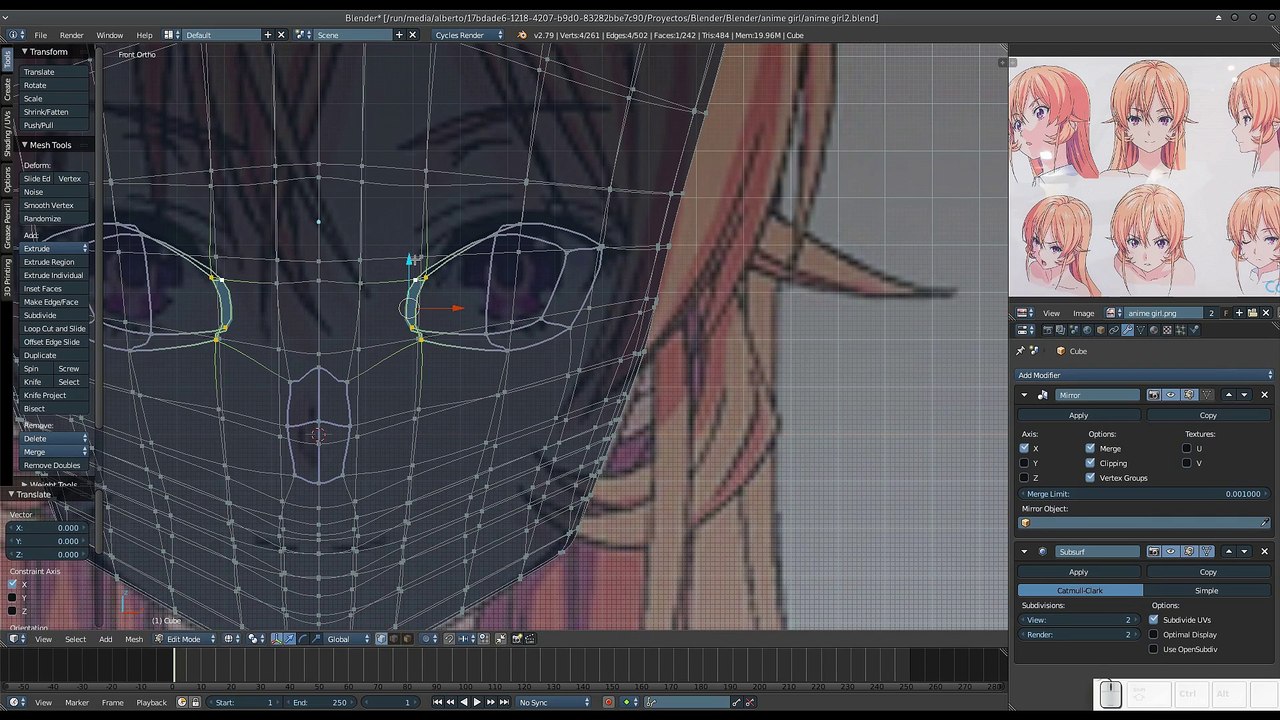The height and width of the screenshot is (720, 1280).
Task: Click the translate manipulator arrow icon
Action: [290, 639]
